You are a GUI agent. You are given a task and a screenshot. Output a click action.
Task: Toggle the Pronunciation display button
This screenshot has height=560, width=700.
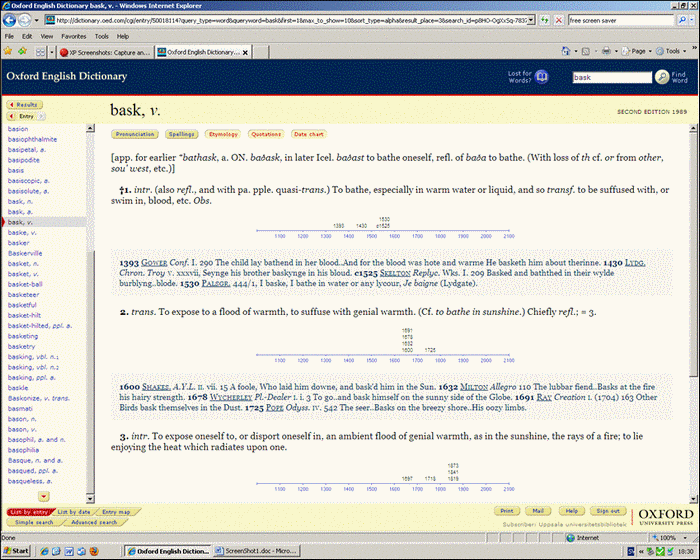tap(135, 133)
